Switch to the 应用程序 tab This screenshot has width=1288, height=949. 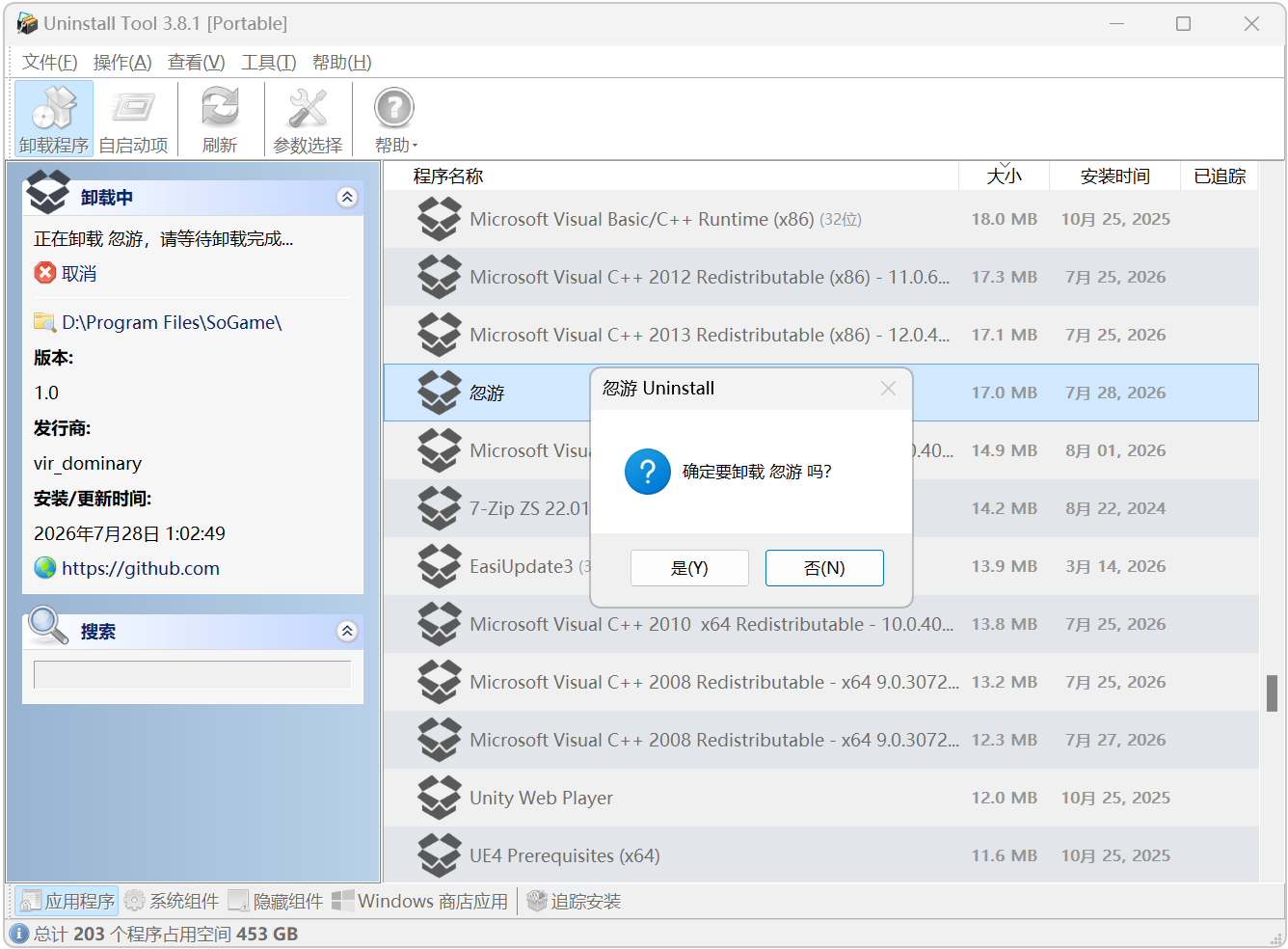[x=67, y=901]
